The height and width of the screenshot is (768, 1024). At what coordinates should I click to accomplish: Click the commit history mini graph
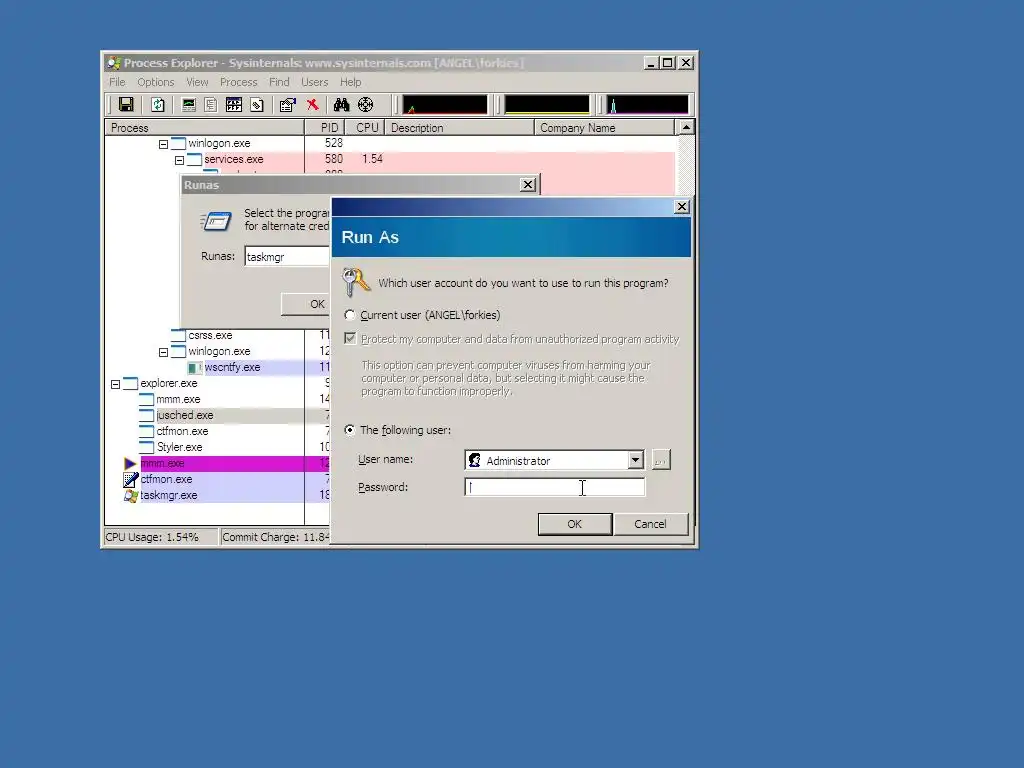[547, 104]
